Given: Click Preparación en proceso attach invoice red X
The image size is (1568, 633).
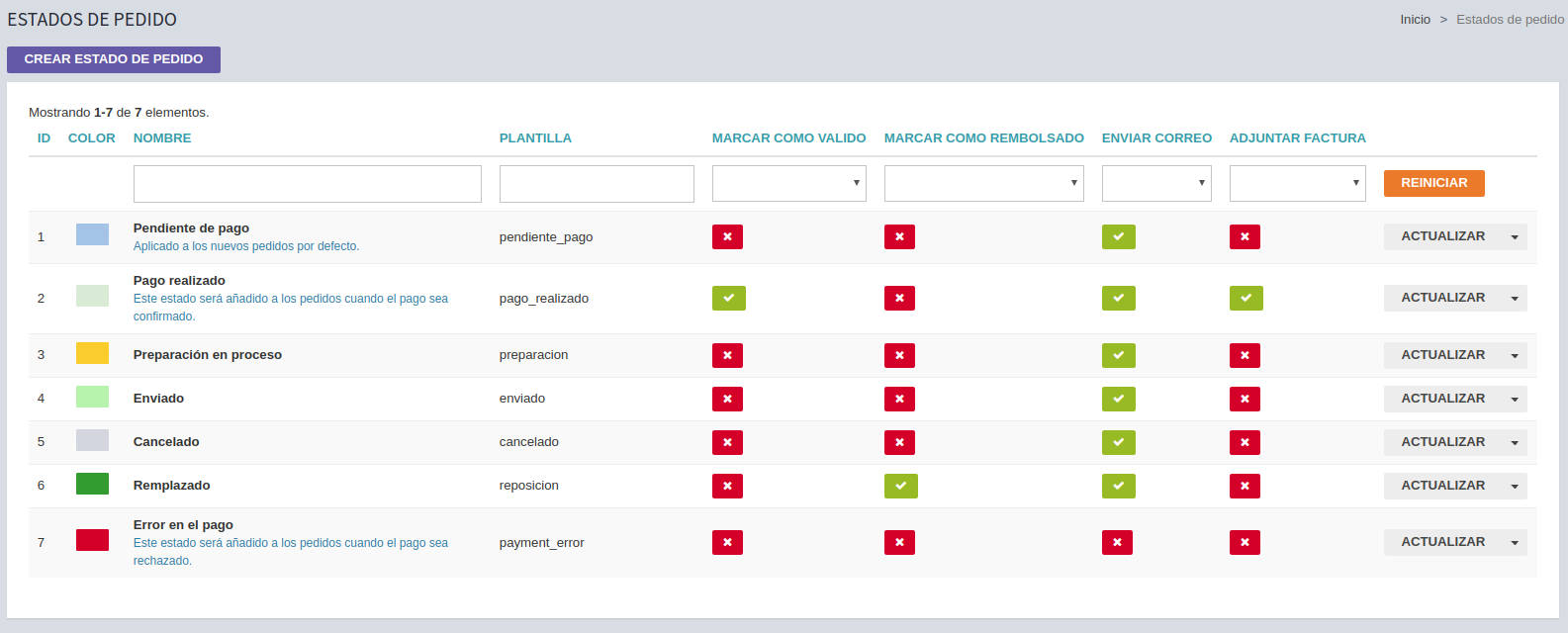Looking at the screenshot, I should click(x=1245, y=355).
